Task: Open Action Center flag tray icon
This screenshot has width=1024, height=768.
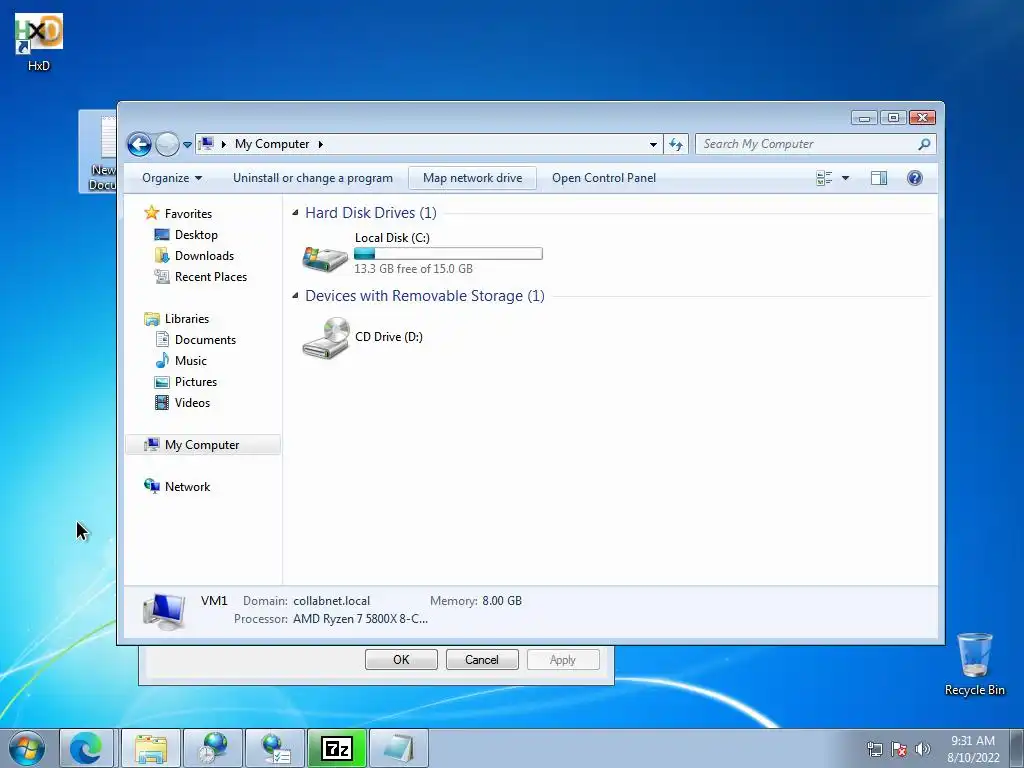Action: (899, 749)
